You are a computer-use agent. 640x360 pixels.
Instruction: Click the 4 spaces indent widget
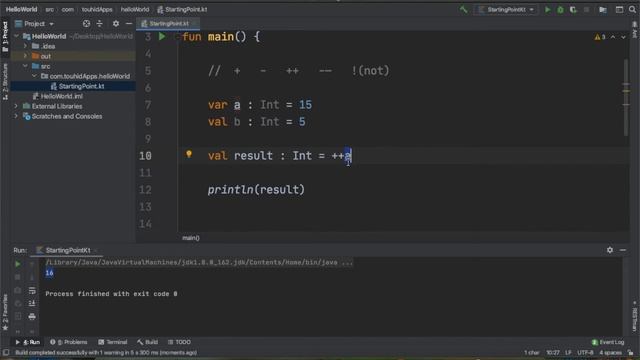point(610,353)
